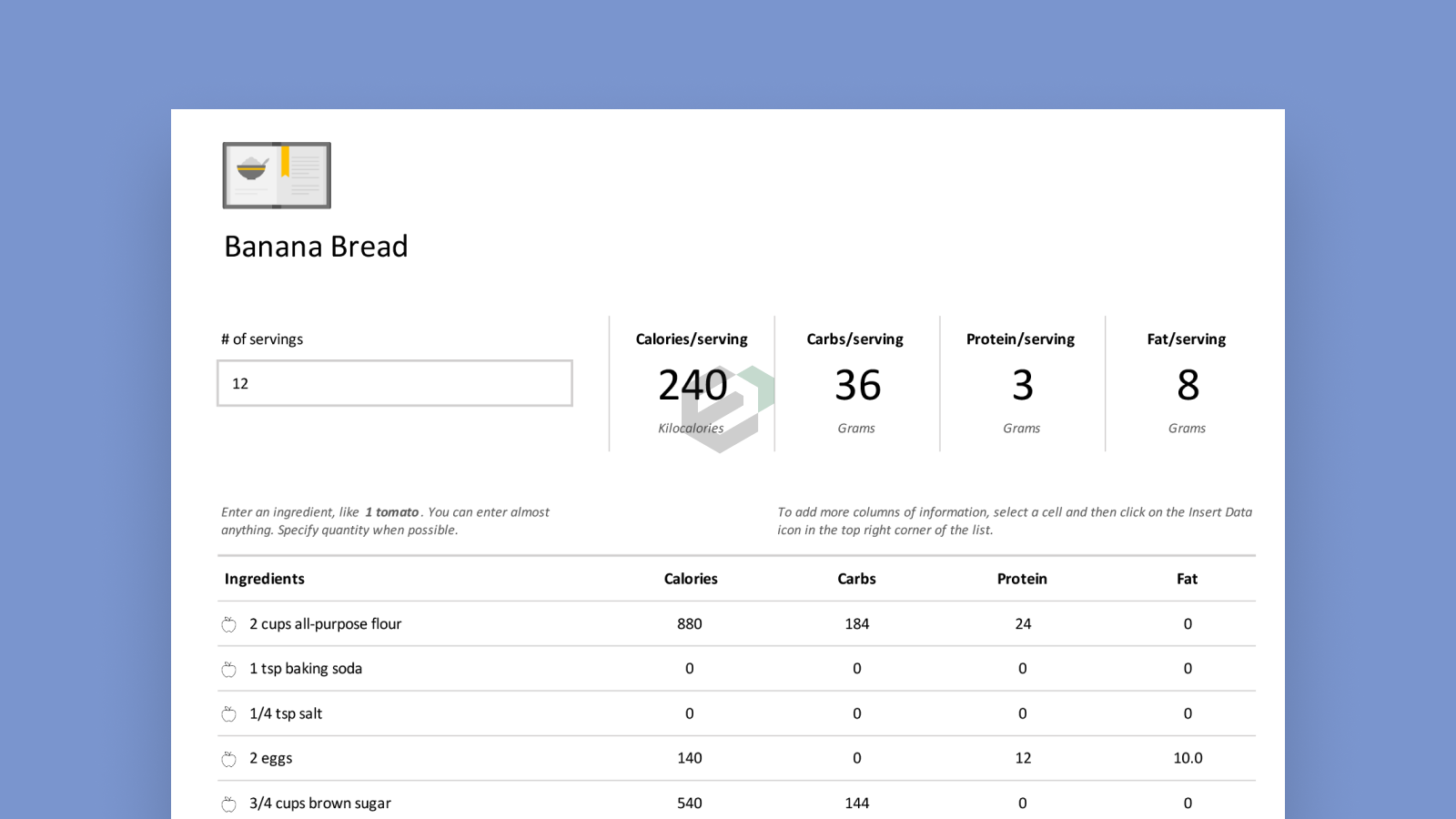Click the recipe book cover icon above the title
This screenshot has height=819, width=1456.
(x=277, y=175)
